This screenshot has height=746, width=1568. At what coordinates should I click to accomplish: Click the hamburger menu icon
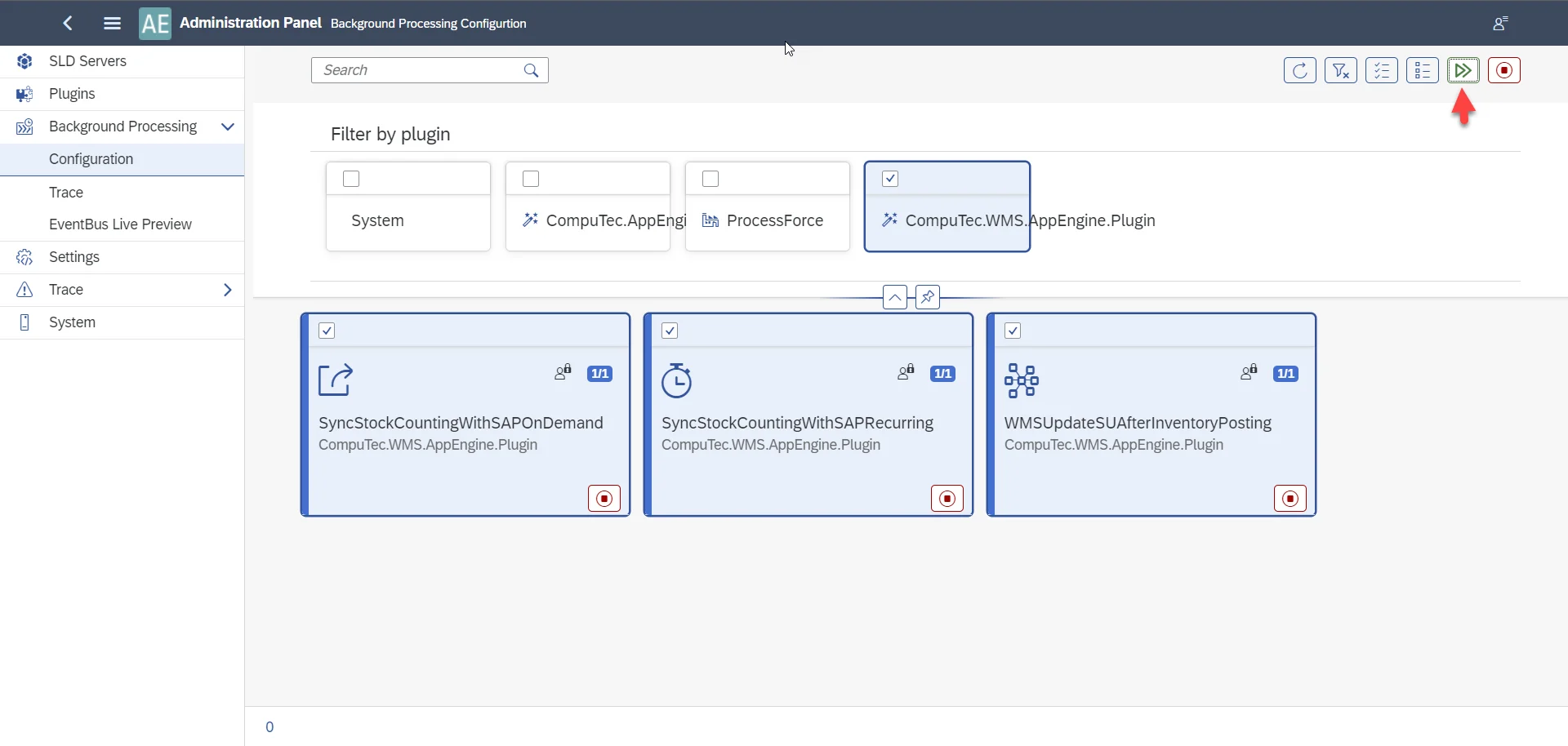pos(113,24)
